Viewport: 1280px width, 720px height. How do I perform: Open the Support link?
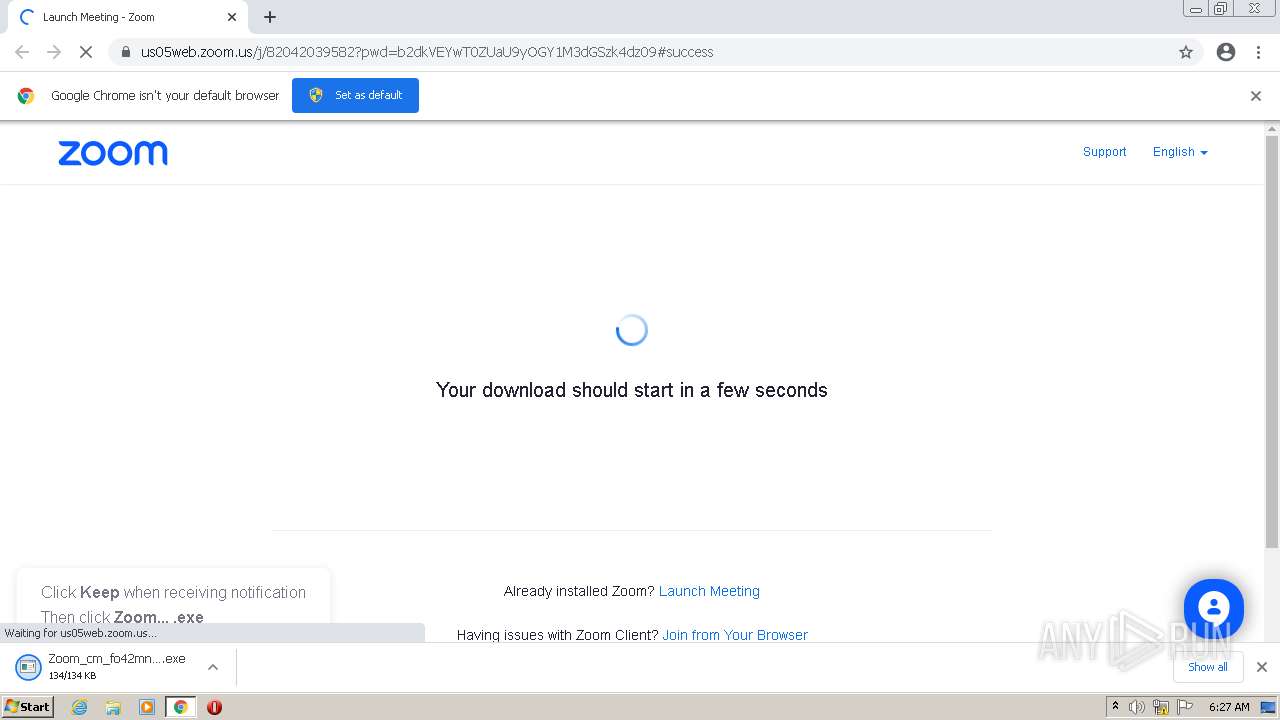coord(1104,152)
